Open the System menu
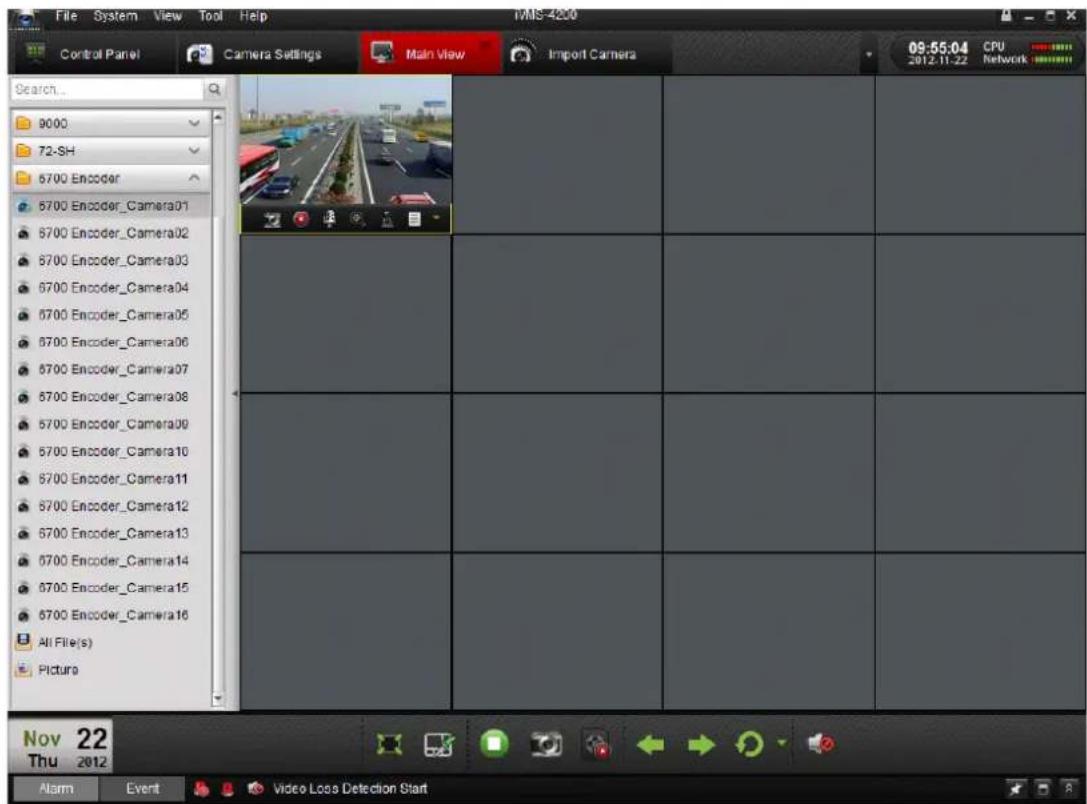Viewport: 1087px width, 804px height. coord(116,15)
